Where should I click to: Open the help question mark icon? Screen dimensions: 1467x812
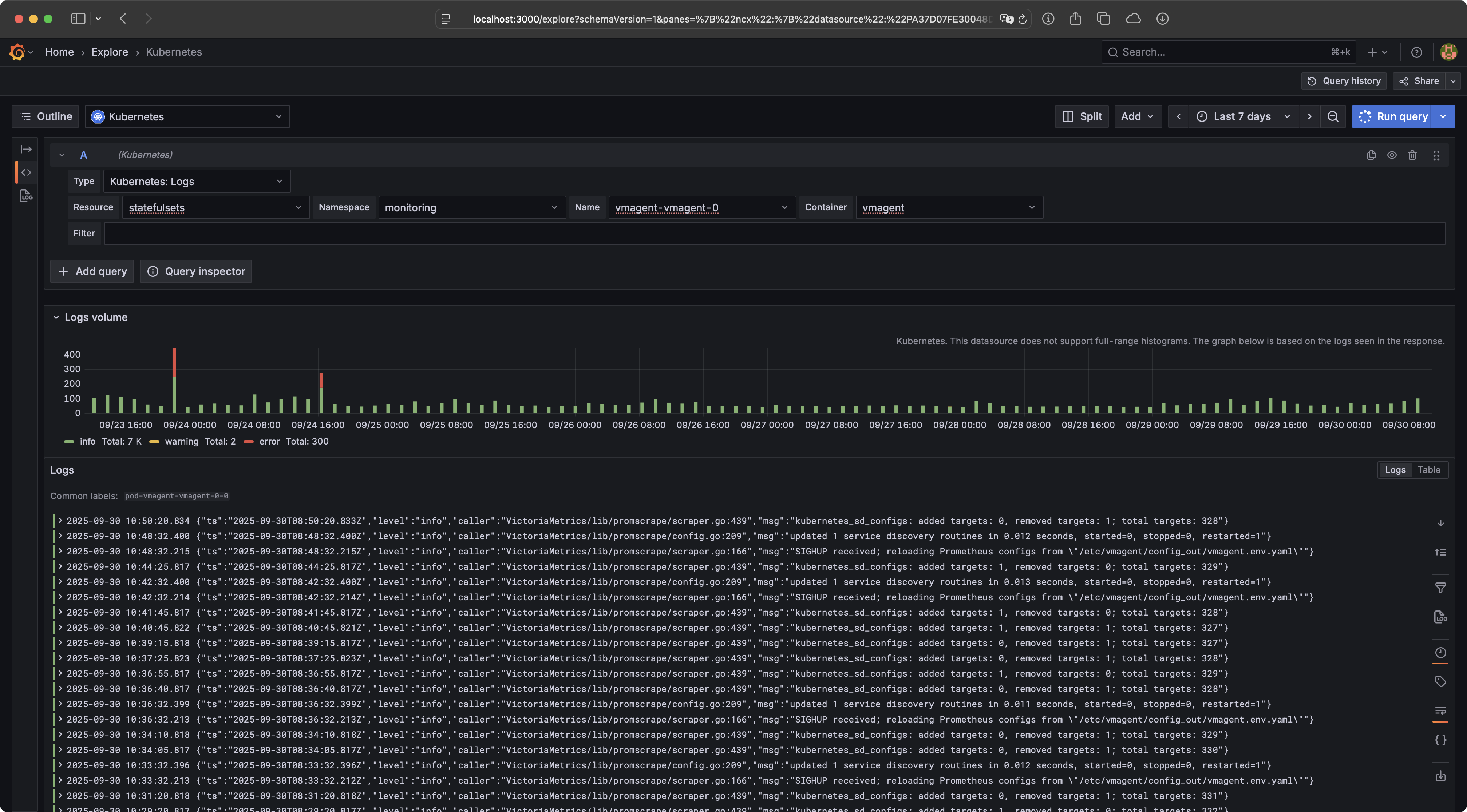point(1416,52)
